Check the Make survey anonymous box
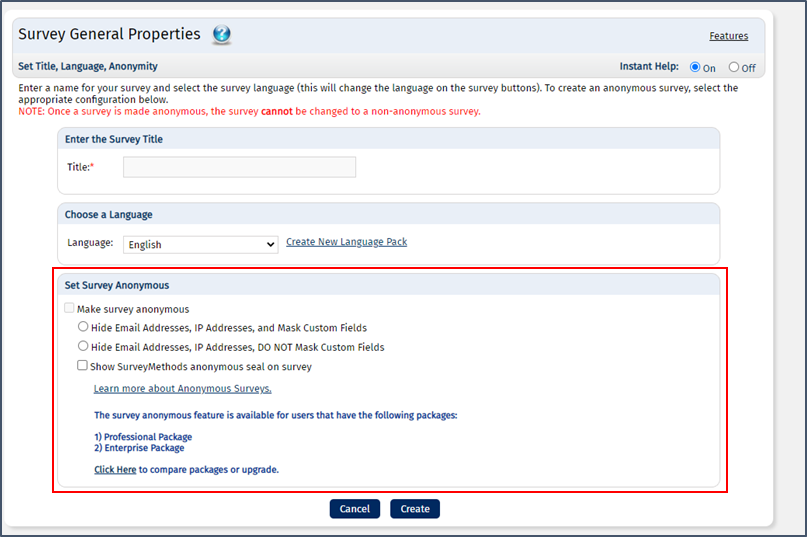This screenshot has height=537, width=807. [x=69, y=308]
